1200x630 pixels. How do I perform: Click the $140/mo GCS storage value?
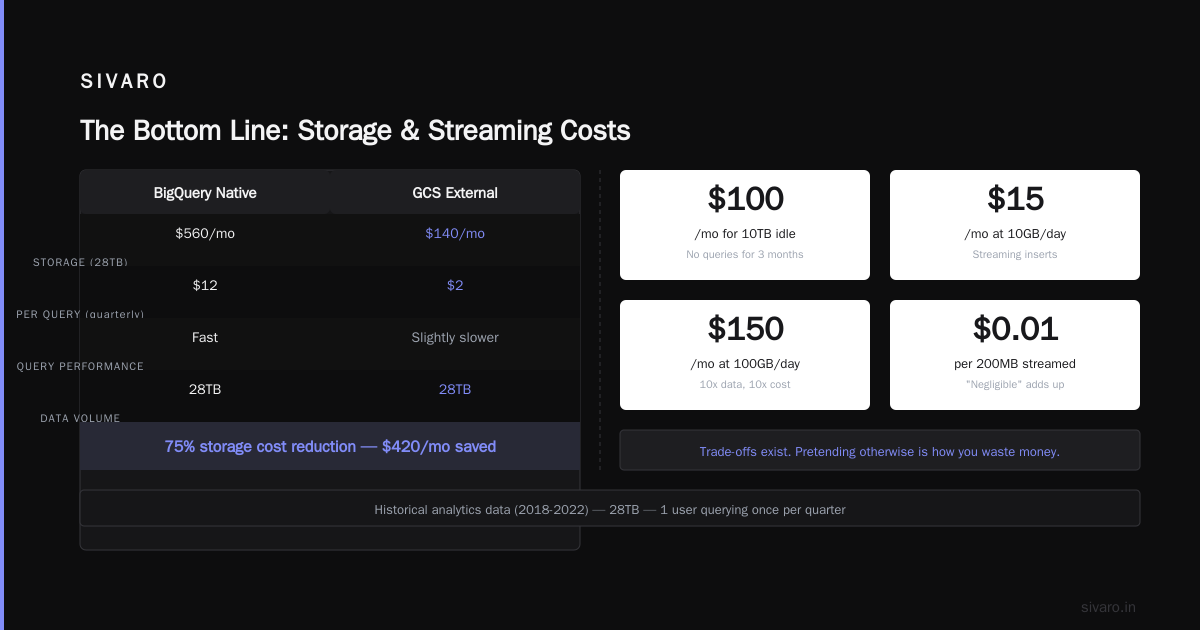(x=455, y=233)
